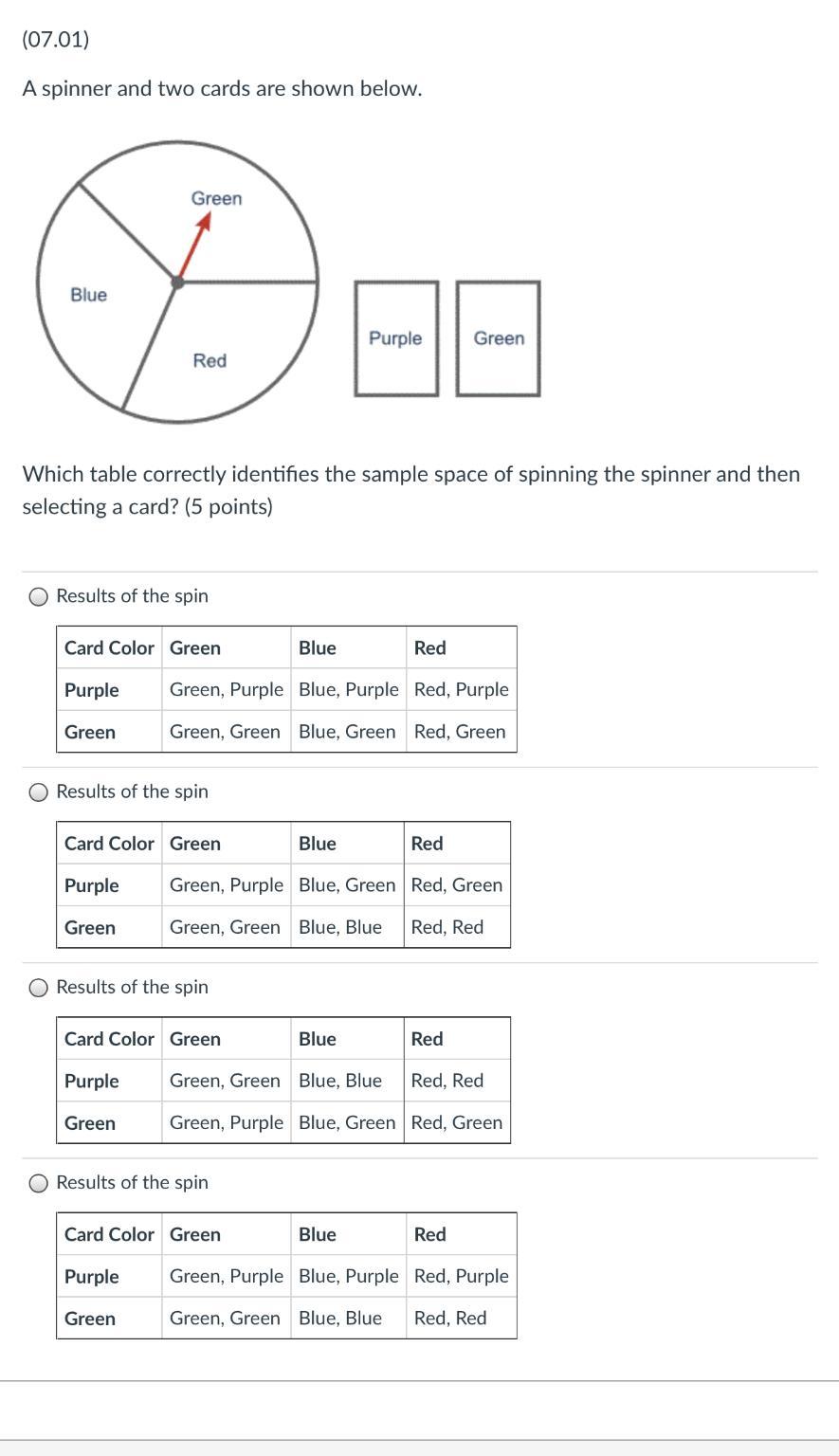Click the Green section label on spinner
The image size is (839, 1456).
click(x=216, y=198)
